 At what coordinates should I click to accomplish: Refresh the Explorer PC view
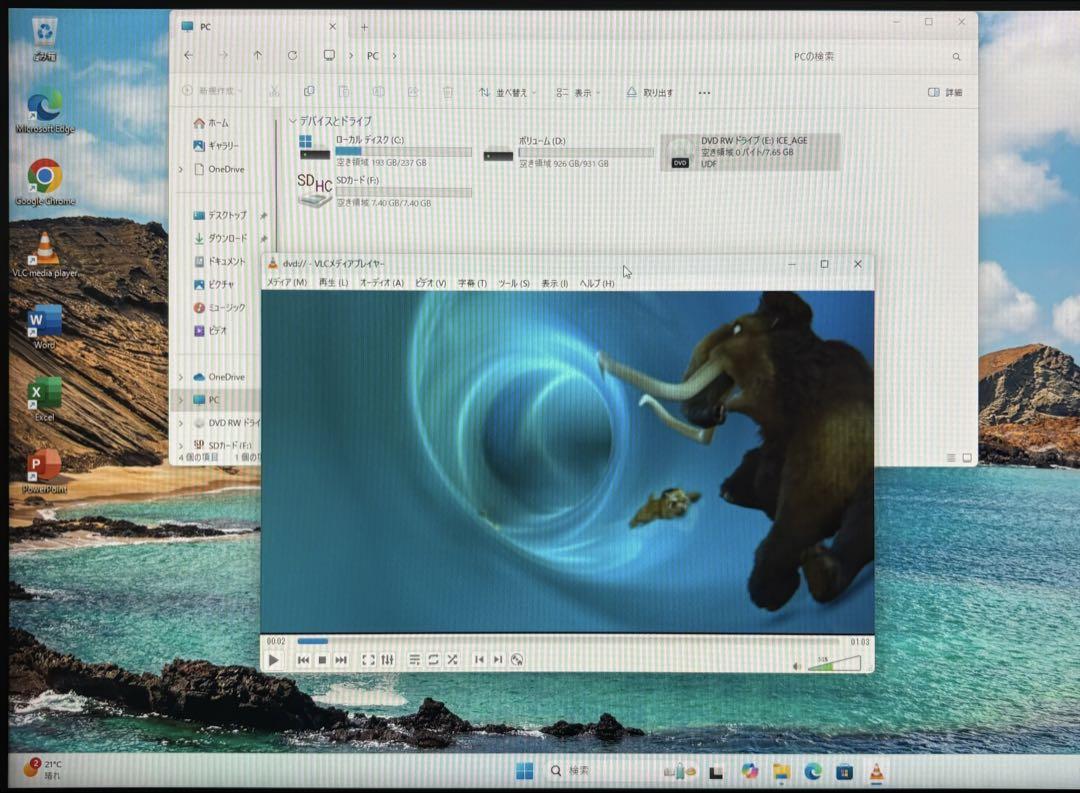[x=292, y=55]
